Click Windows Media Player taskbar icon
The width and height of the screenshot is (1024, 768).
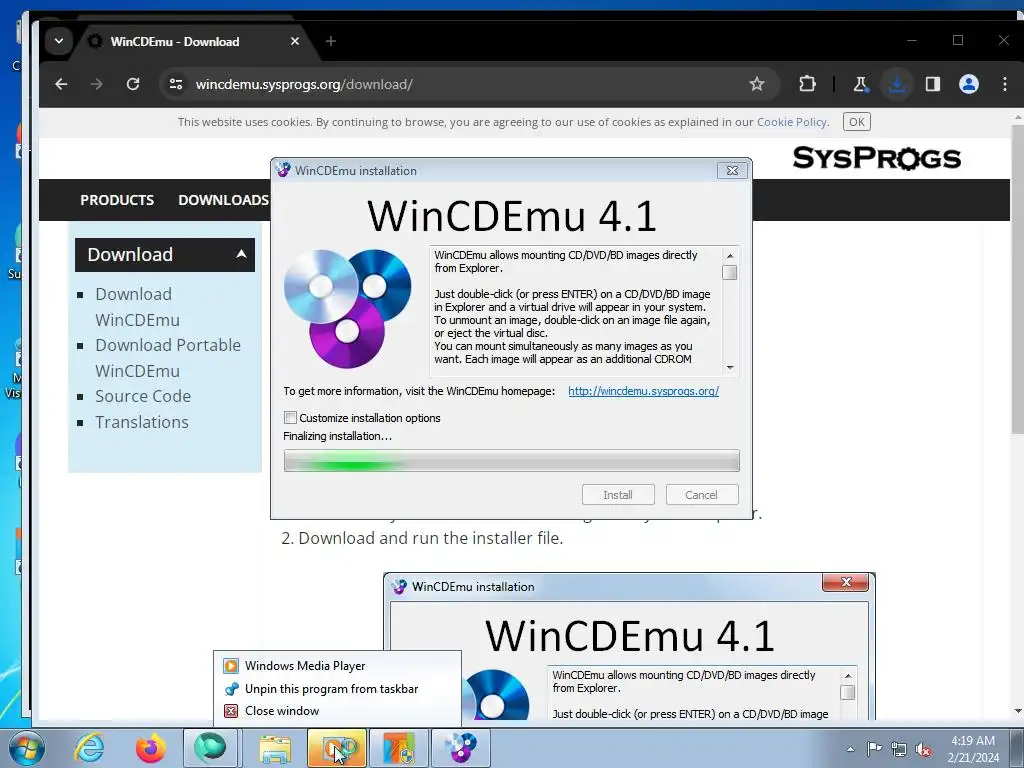[x=337, y=748]
